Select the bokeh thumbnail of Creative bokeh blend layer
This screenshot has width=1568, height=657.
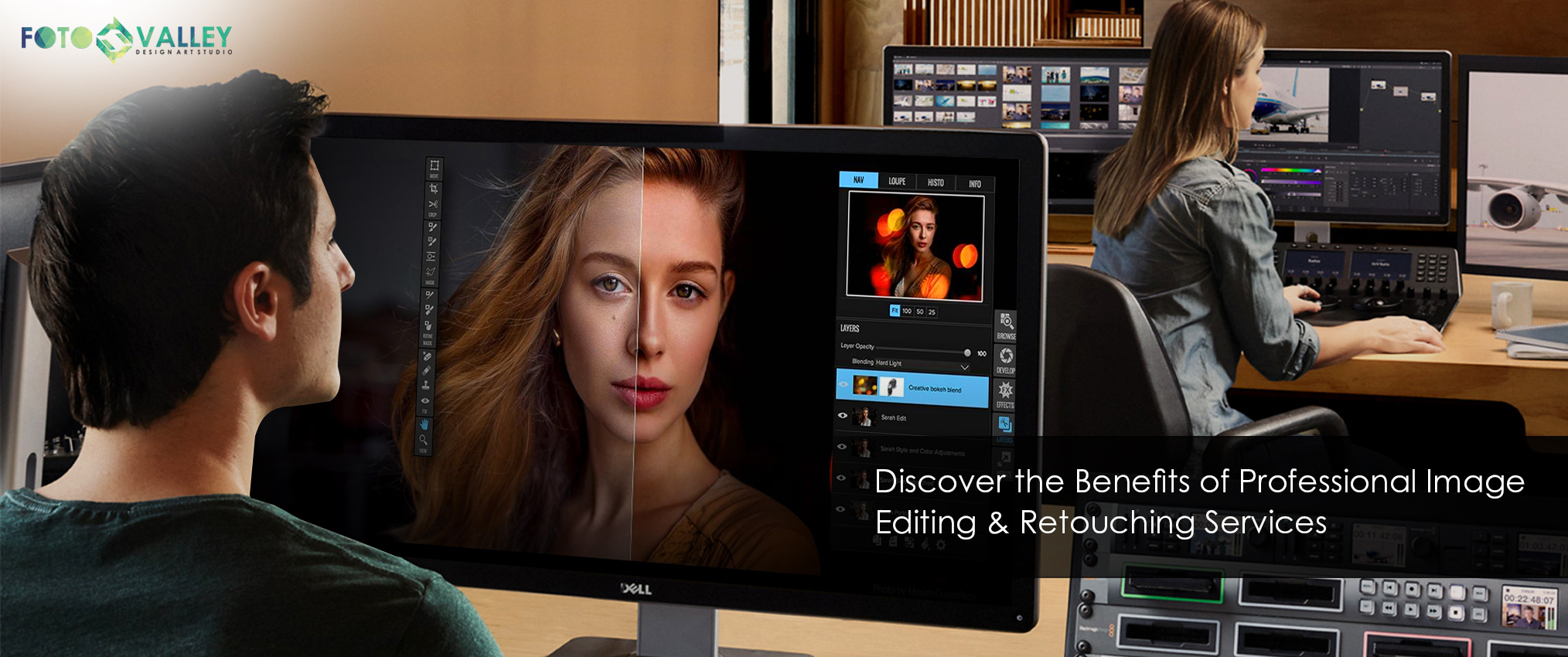[864, 385]
